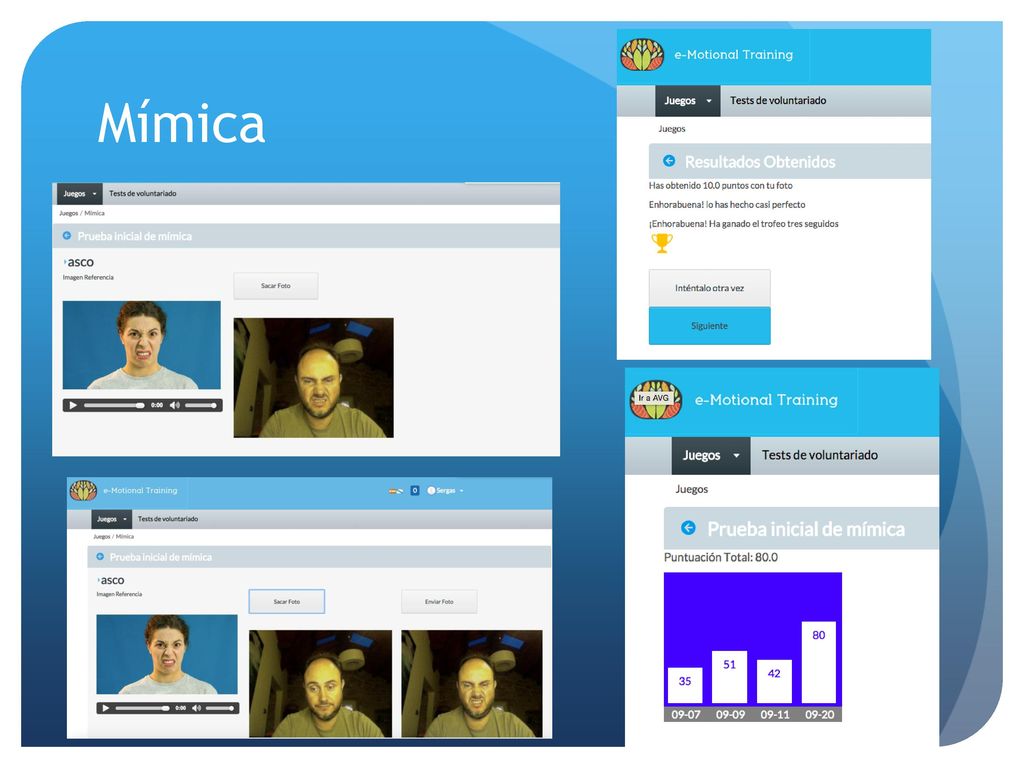Open the blue notification counter showing 0
Screen dimensions: 1024x768
point(415,490)
